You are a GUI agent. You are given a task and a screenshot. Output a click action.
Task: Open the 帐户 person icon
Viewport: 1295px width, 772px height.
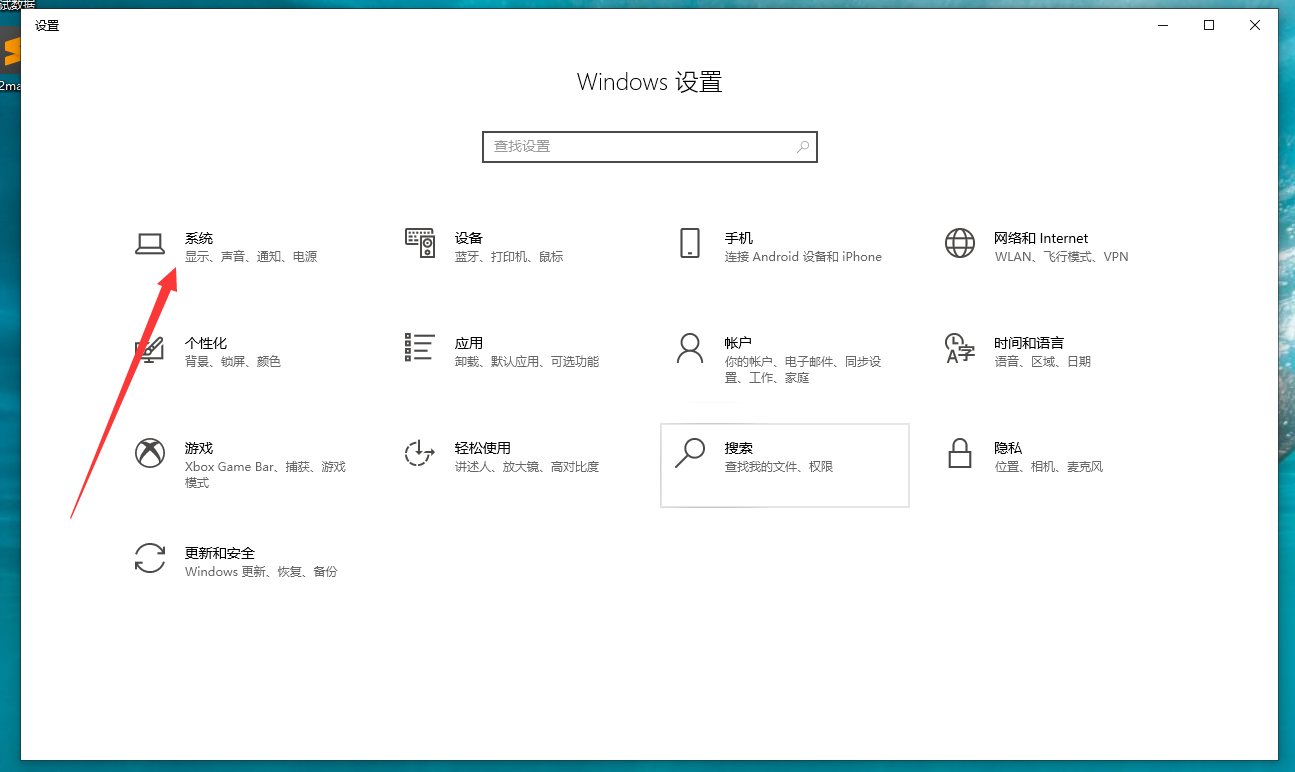pyautogui.click(x=690, y=348)
